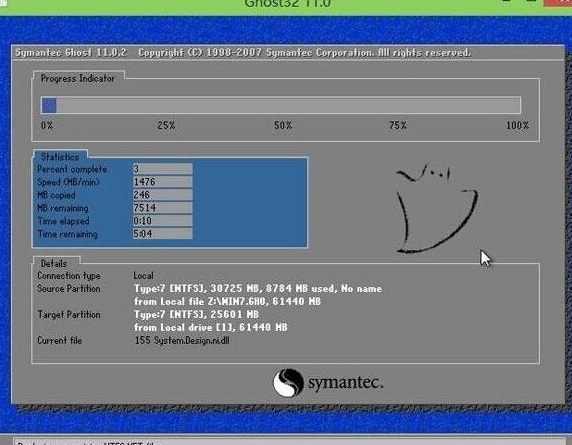This screenshot has height=445, width=572.
Task: Select the MB copied value 246
Action: pyautogui.click(x=162, y=195)
